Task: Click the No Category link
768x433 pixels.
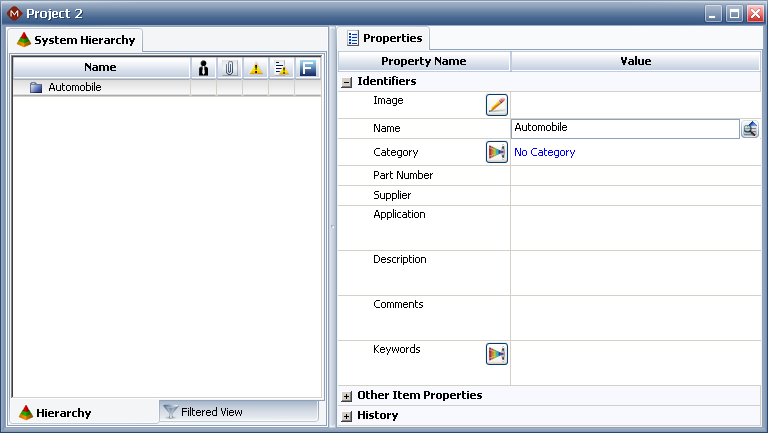Action: pos(544,153)
